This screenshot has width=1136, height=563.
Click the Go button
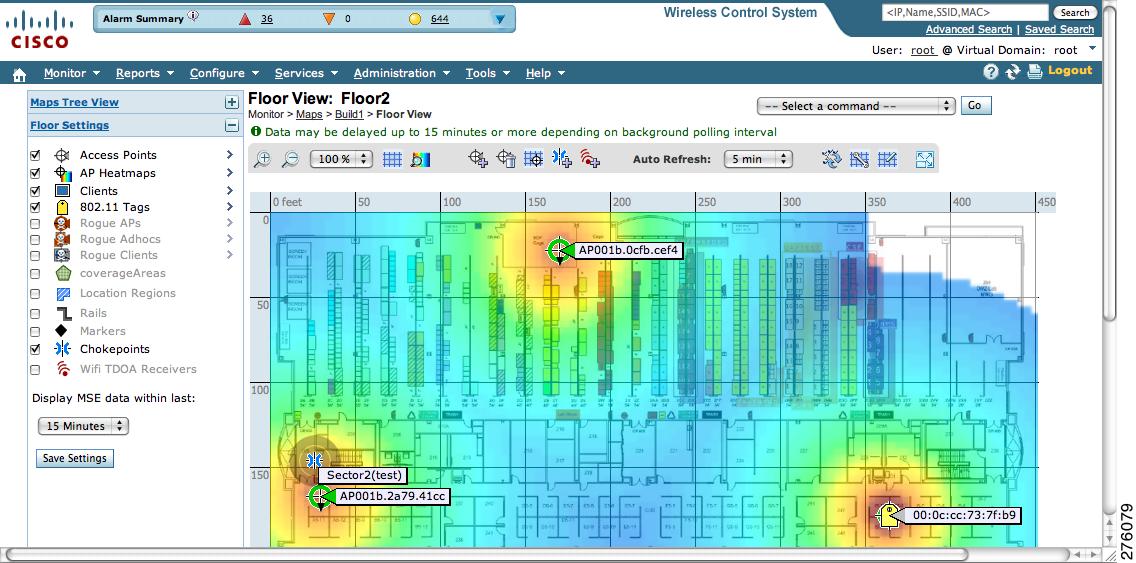click(x=975, y=106)
